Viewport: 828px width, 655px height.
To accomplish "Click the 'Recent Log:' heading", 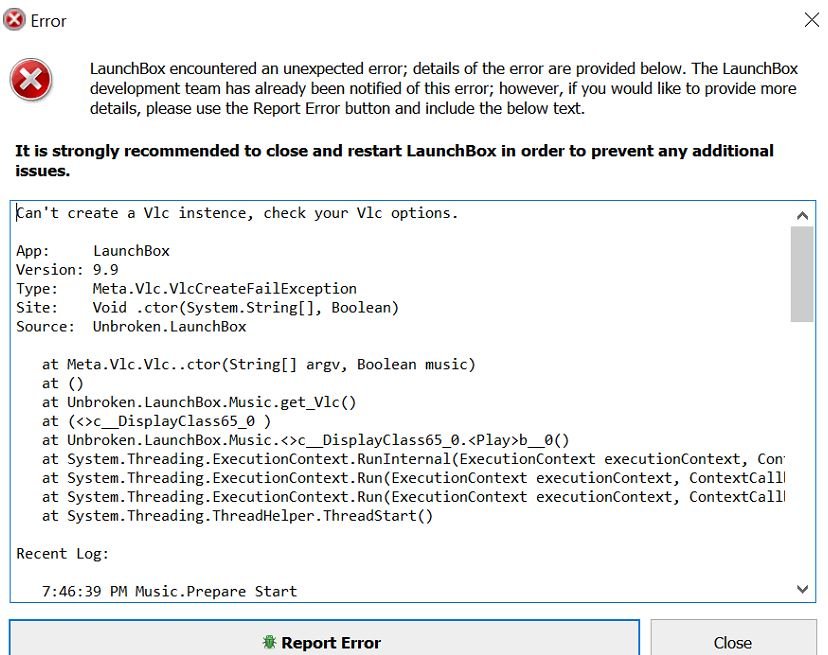I will click(62, 554).
